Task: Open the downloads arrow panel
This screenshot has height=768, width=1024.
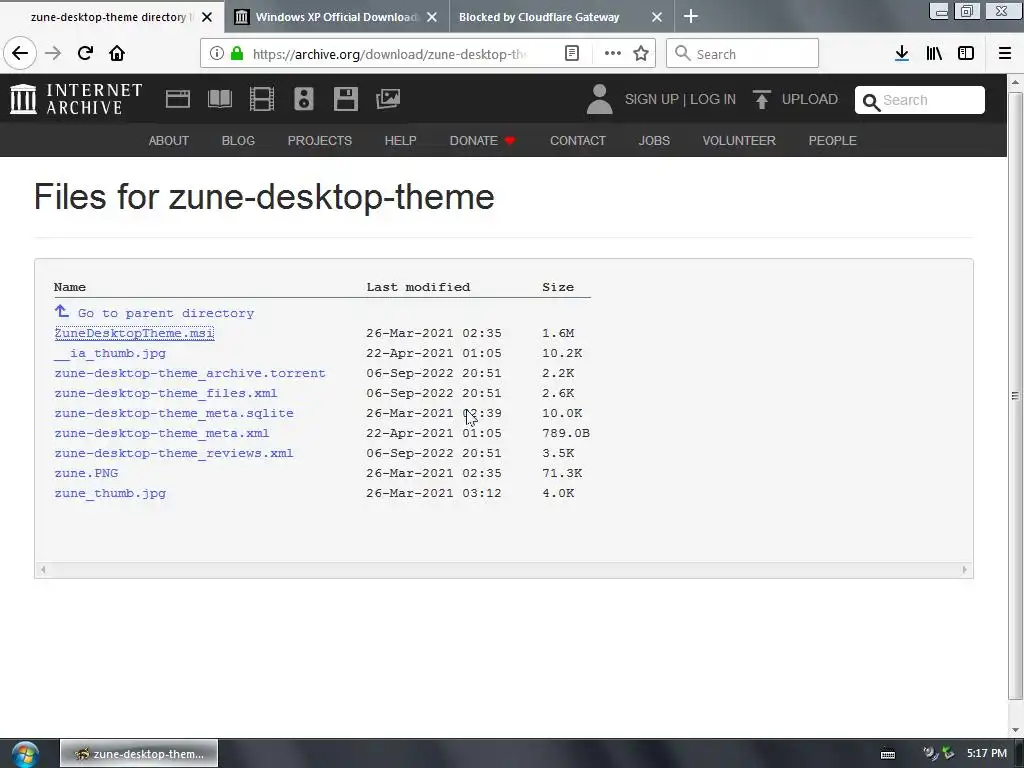Action: click(x=902, y=54)
